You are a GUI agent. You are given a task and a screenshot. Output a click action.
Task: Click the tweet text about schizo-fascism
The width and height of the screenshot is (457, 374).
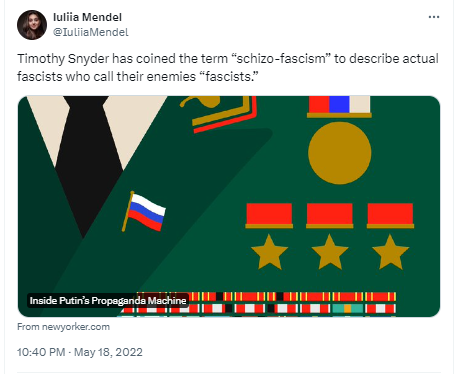(x=228, y=67)
